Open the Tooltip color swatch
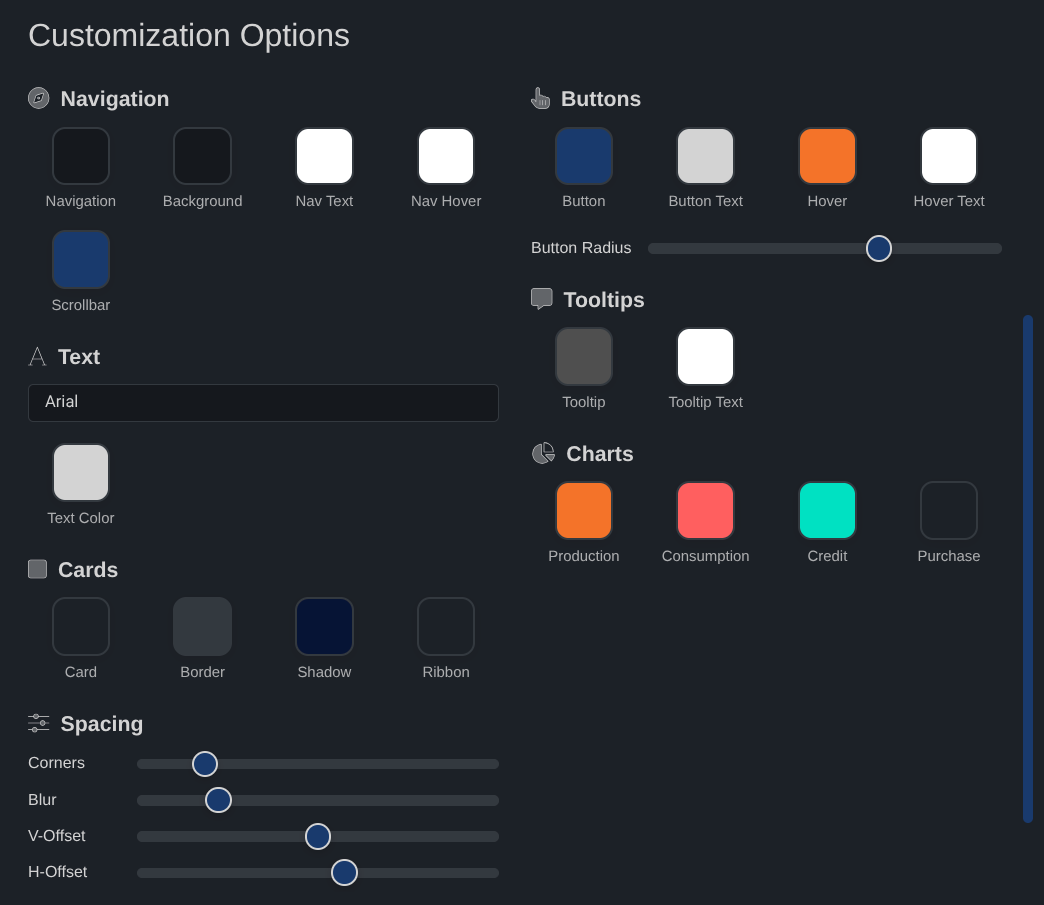Viewport: 1044px width, 905px height. (x=584, y=356)
